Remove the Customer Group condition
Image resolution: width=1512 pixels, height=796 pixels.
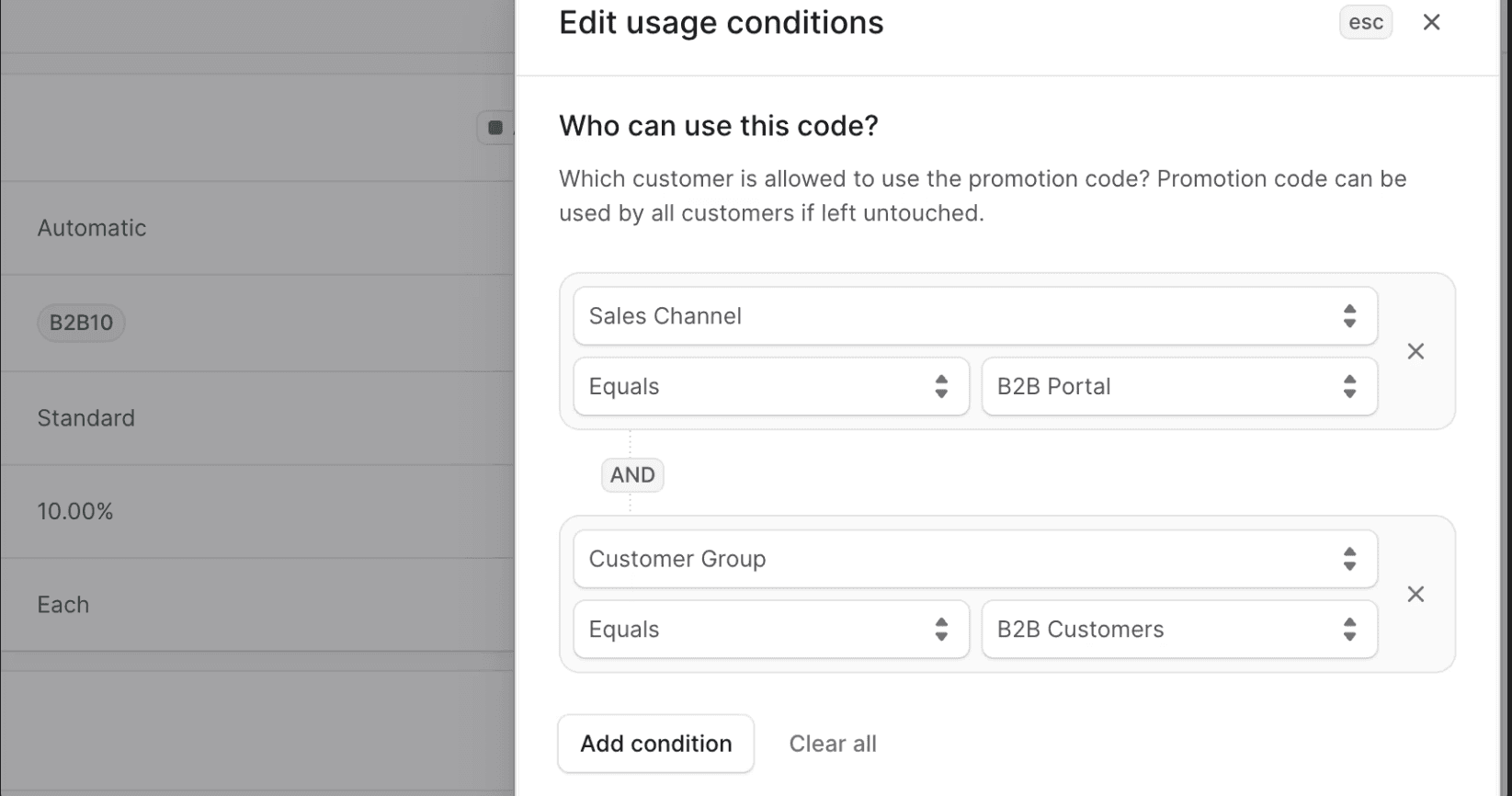[x=1415, y=594]
